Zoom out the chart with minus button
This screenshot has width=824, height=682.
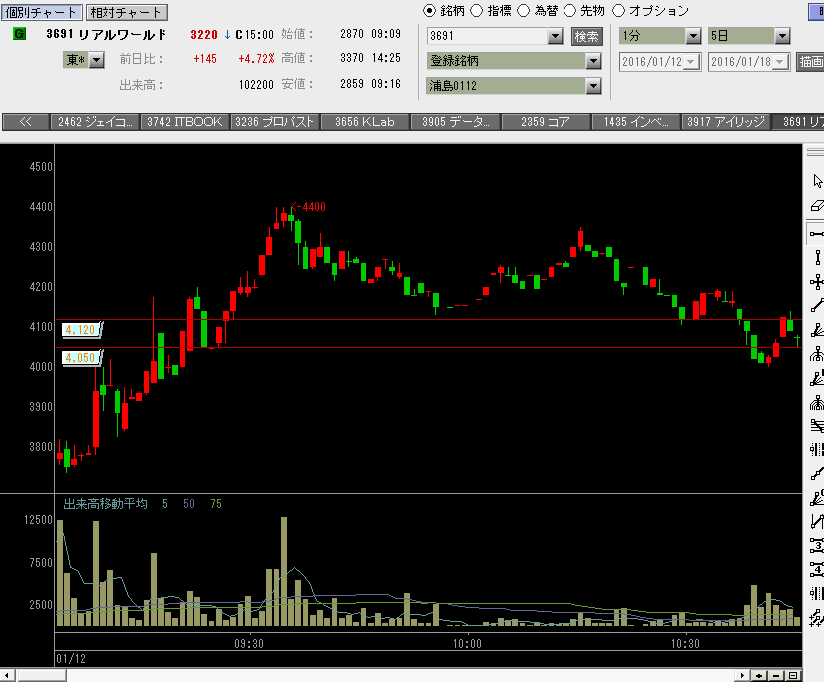776,676
